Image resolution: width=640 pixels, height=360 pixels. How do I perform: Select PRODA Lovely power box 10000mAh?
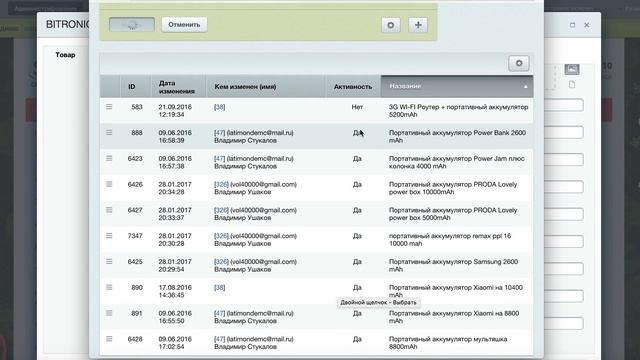pos(453,188)
